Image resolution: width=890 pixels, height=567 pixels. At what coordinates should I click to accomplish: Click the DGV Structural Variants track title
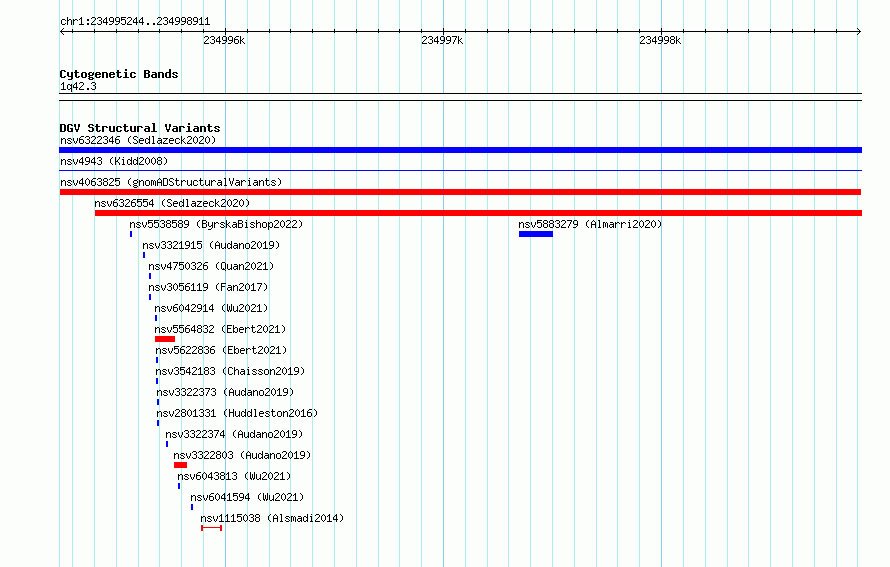click(x=140, y=128)
